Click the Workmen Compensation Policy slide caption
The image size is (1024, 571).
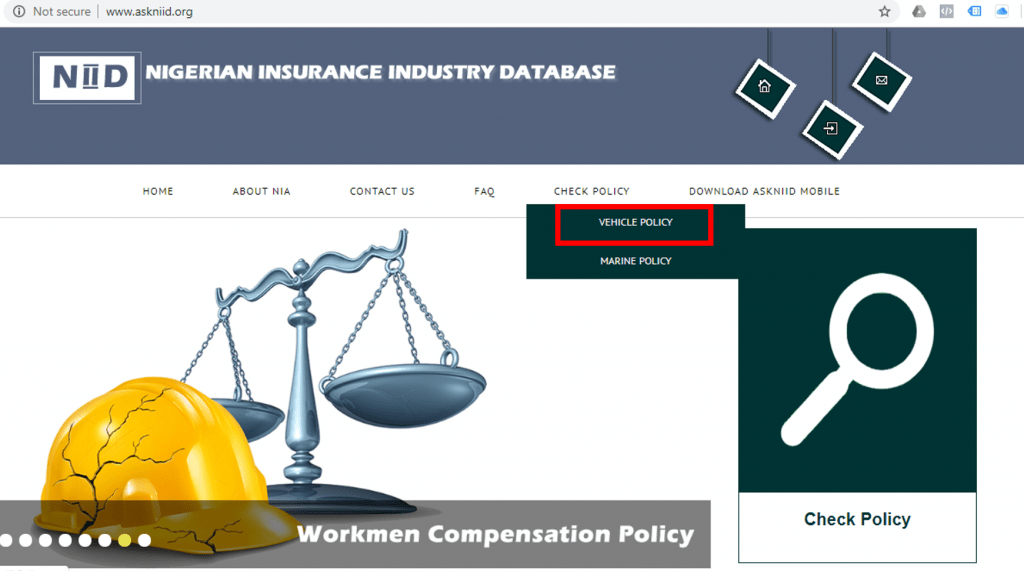click(x=495, y=534)
